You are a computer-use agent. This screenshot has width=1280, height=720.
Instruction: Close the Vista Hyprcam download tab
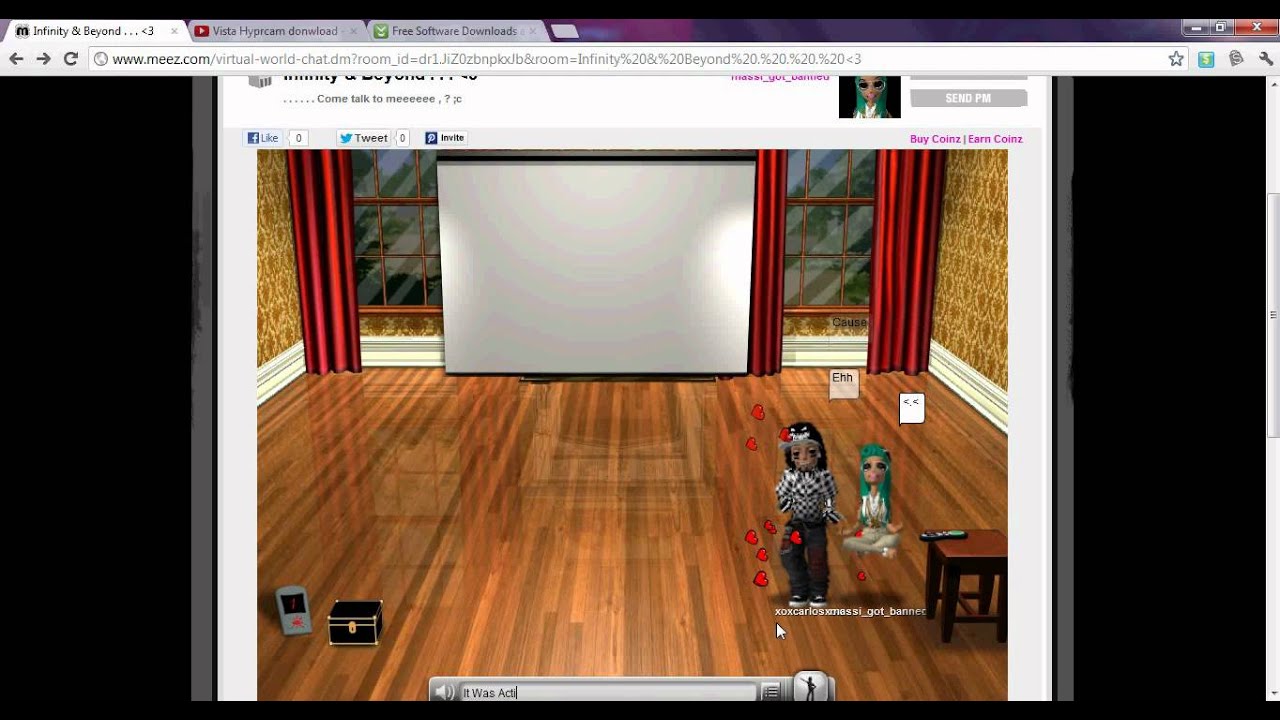coord(353,31)
